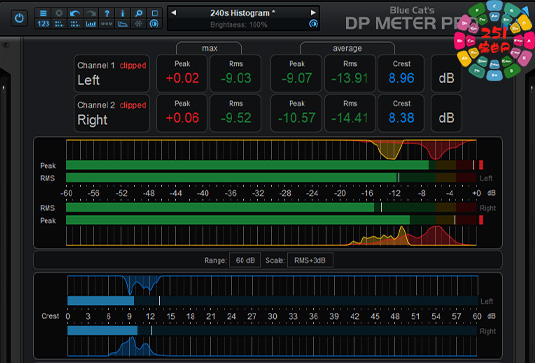Screen dimensions: 535x363
Task: Click the Right average Rms value '-14.41'
Action: point(350,118)
